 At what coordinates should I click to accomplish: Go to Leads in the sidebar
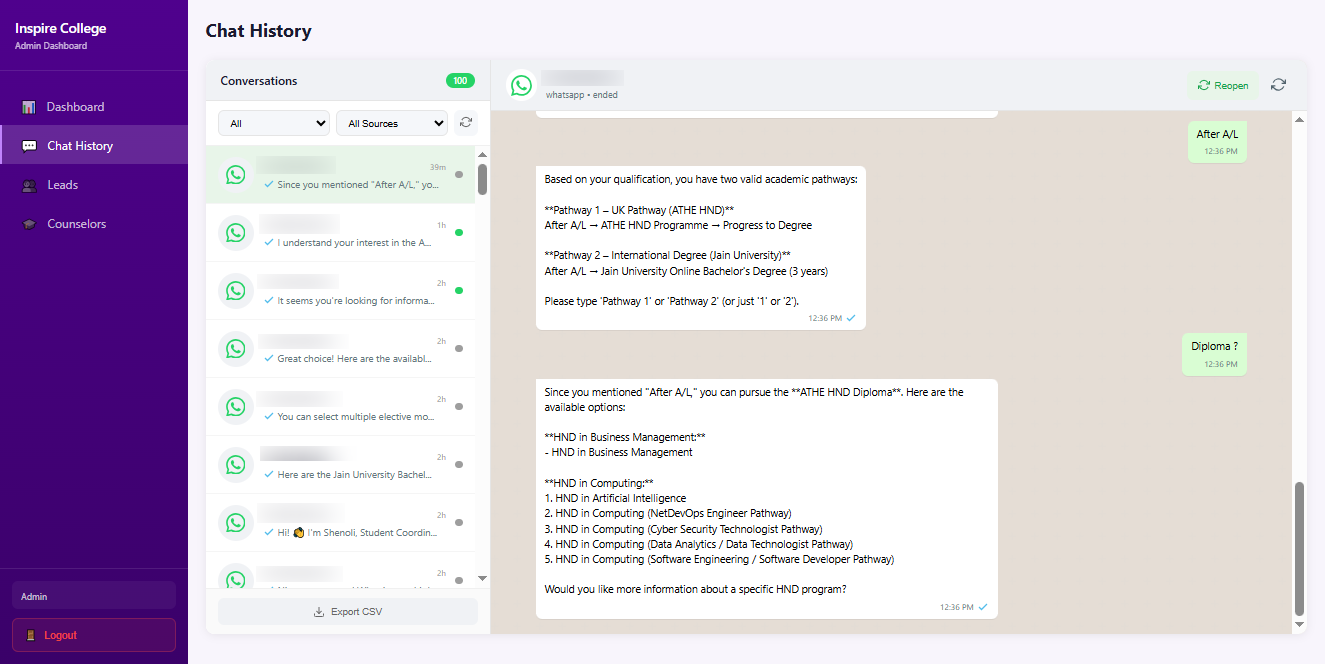point(94,185)
